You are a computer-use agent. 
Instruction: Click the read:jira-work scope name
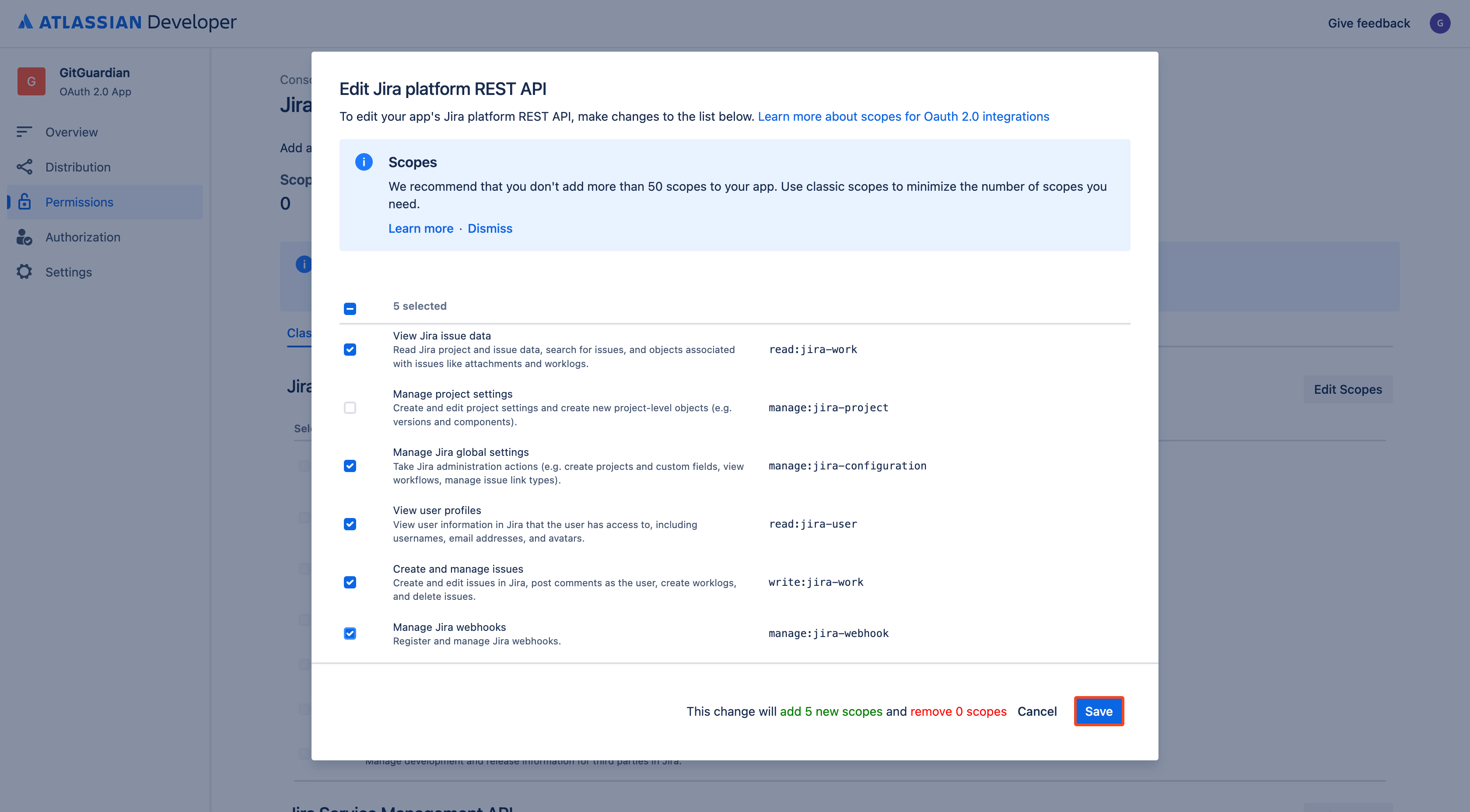pos(812,349)
